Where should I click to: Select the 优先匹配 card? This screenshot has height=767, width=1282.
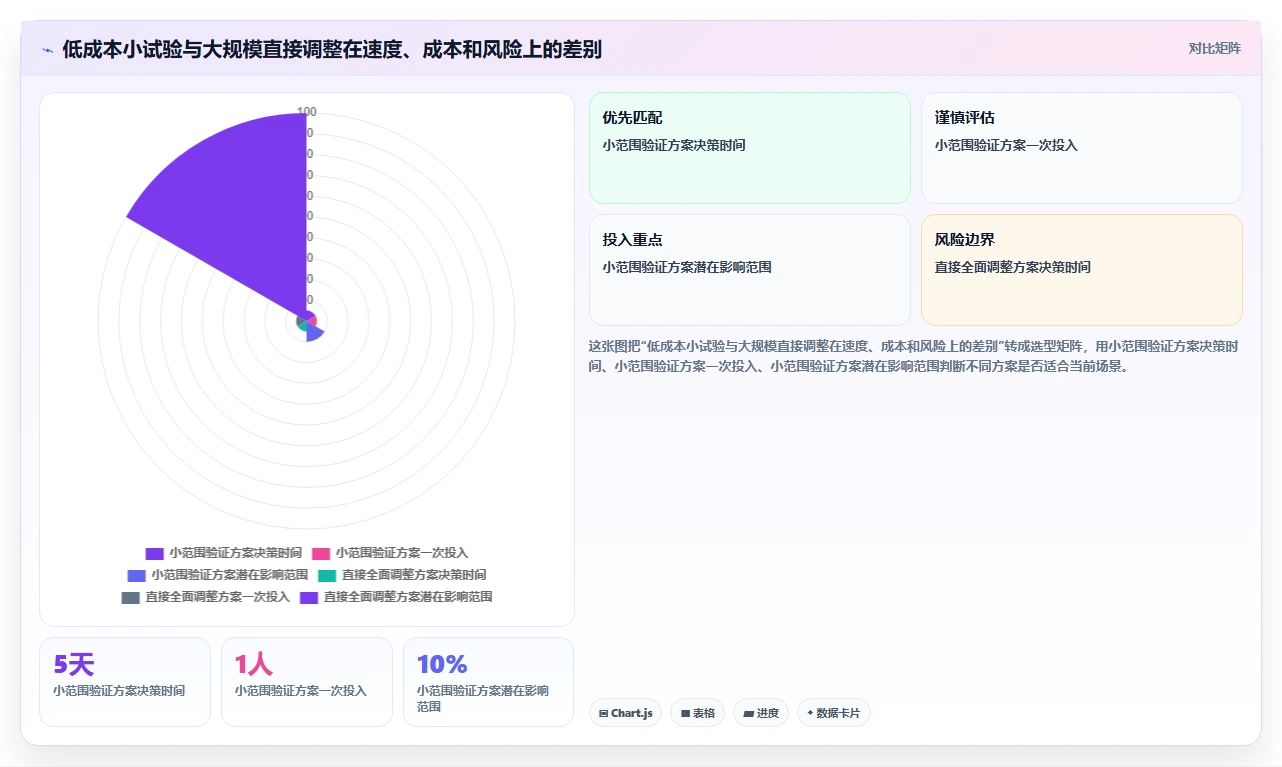(x=750, y=148)
